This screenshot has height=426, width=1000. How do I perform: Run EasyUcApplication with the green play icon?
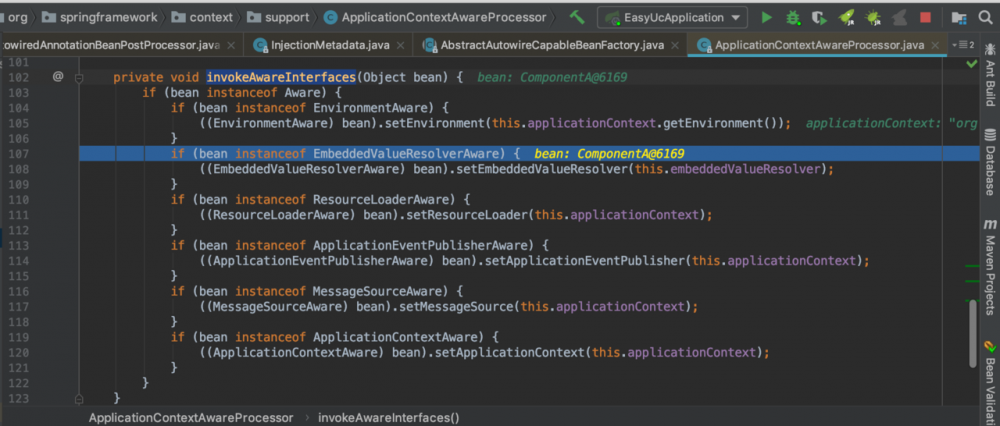[766, 17]
